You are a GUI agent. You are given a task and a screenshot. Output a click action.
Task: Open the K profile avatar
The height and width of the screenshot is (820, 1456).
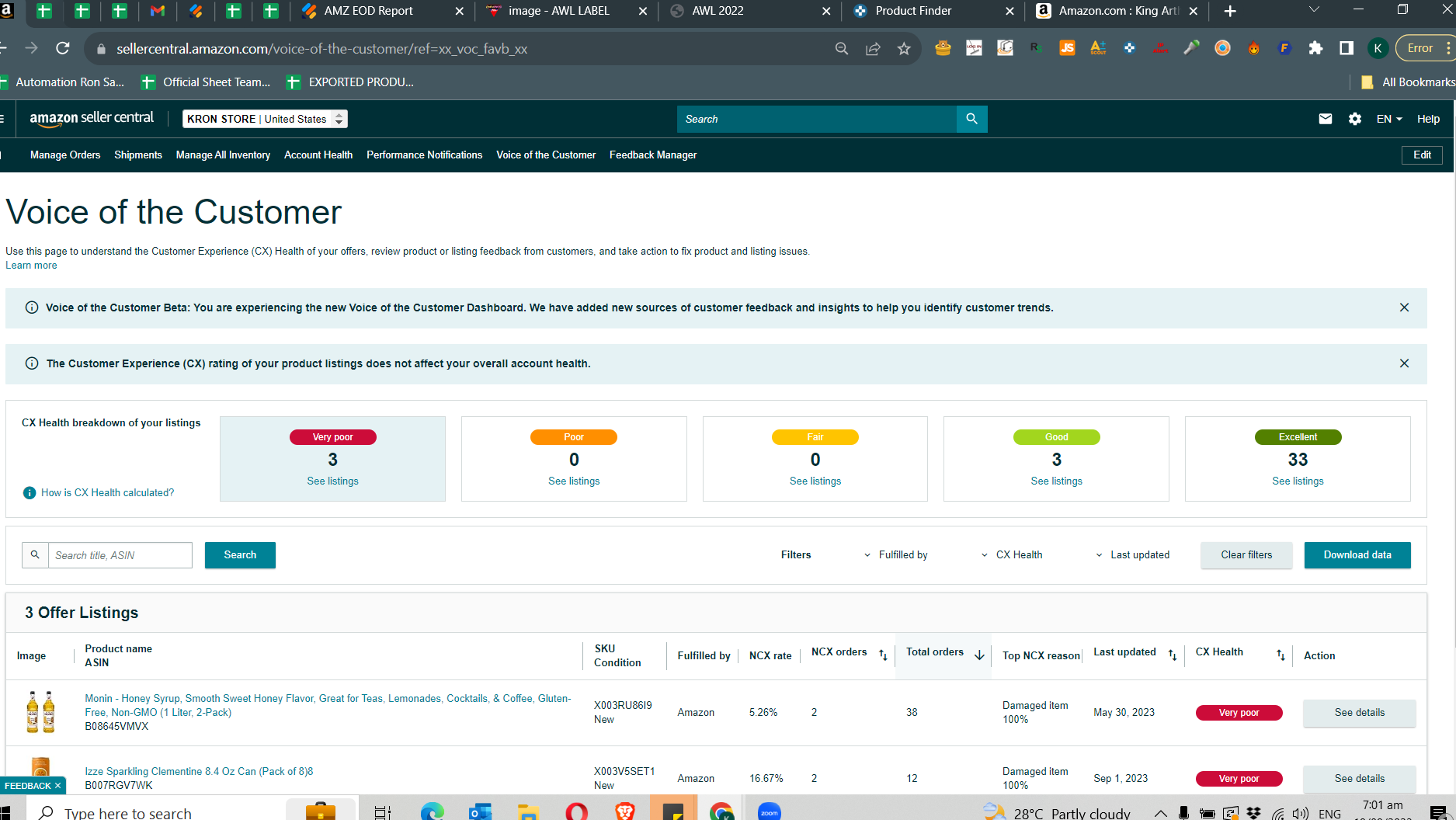point(1378,48)
